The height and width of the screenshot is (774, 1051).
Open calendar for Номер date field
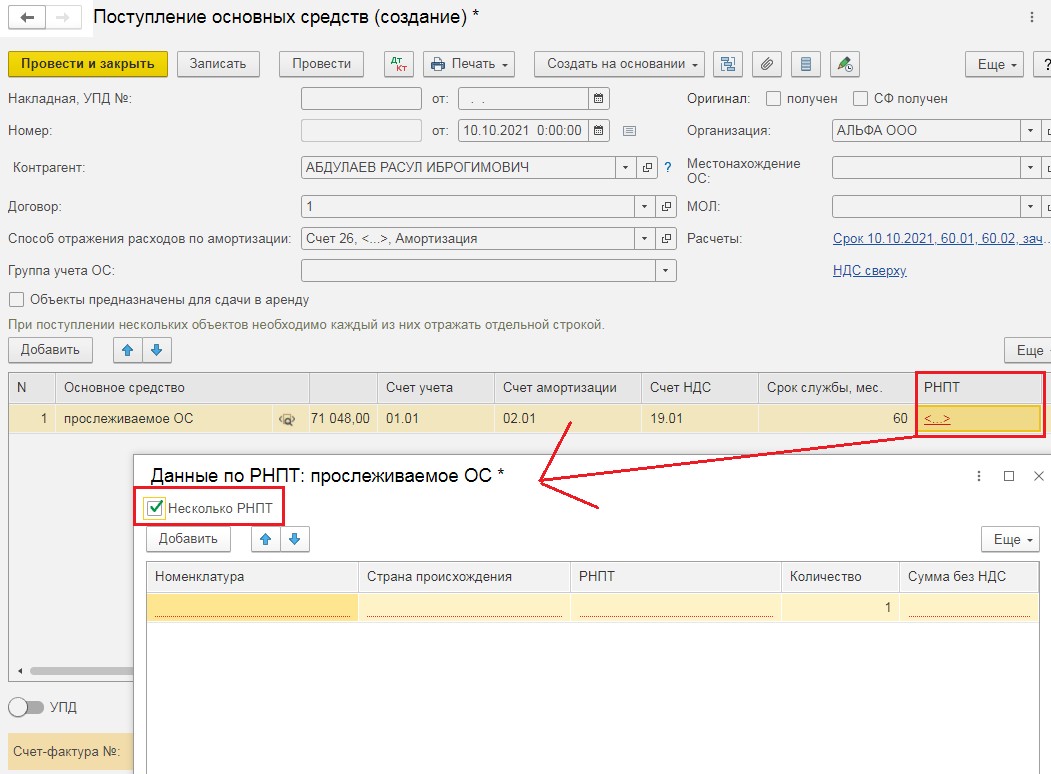click(x=599, y=131)
